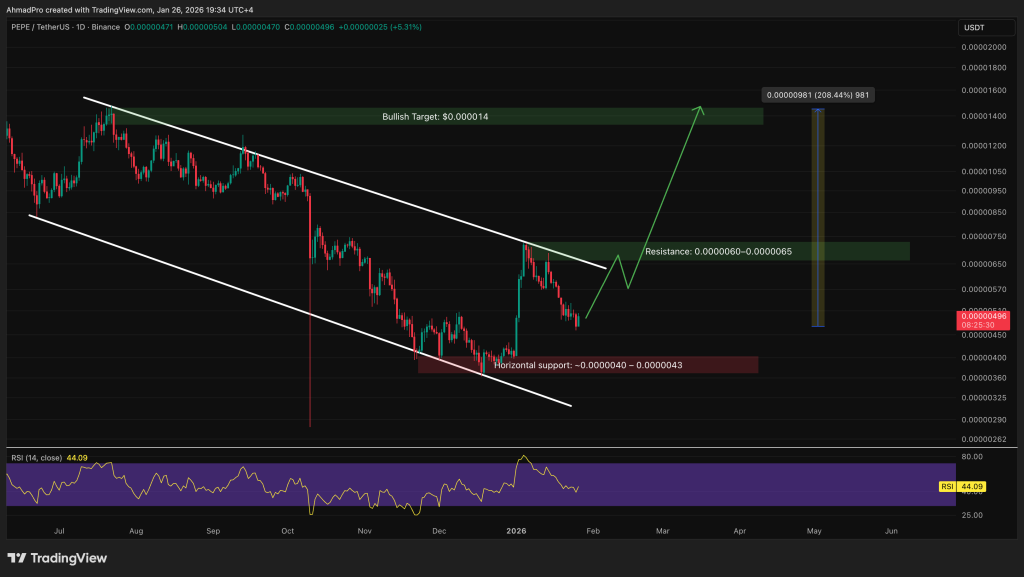Click the Oct label on time axis
This screenshot has width=1024, height=577.
click(287, 533)
